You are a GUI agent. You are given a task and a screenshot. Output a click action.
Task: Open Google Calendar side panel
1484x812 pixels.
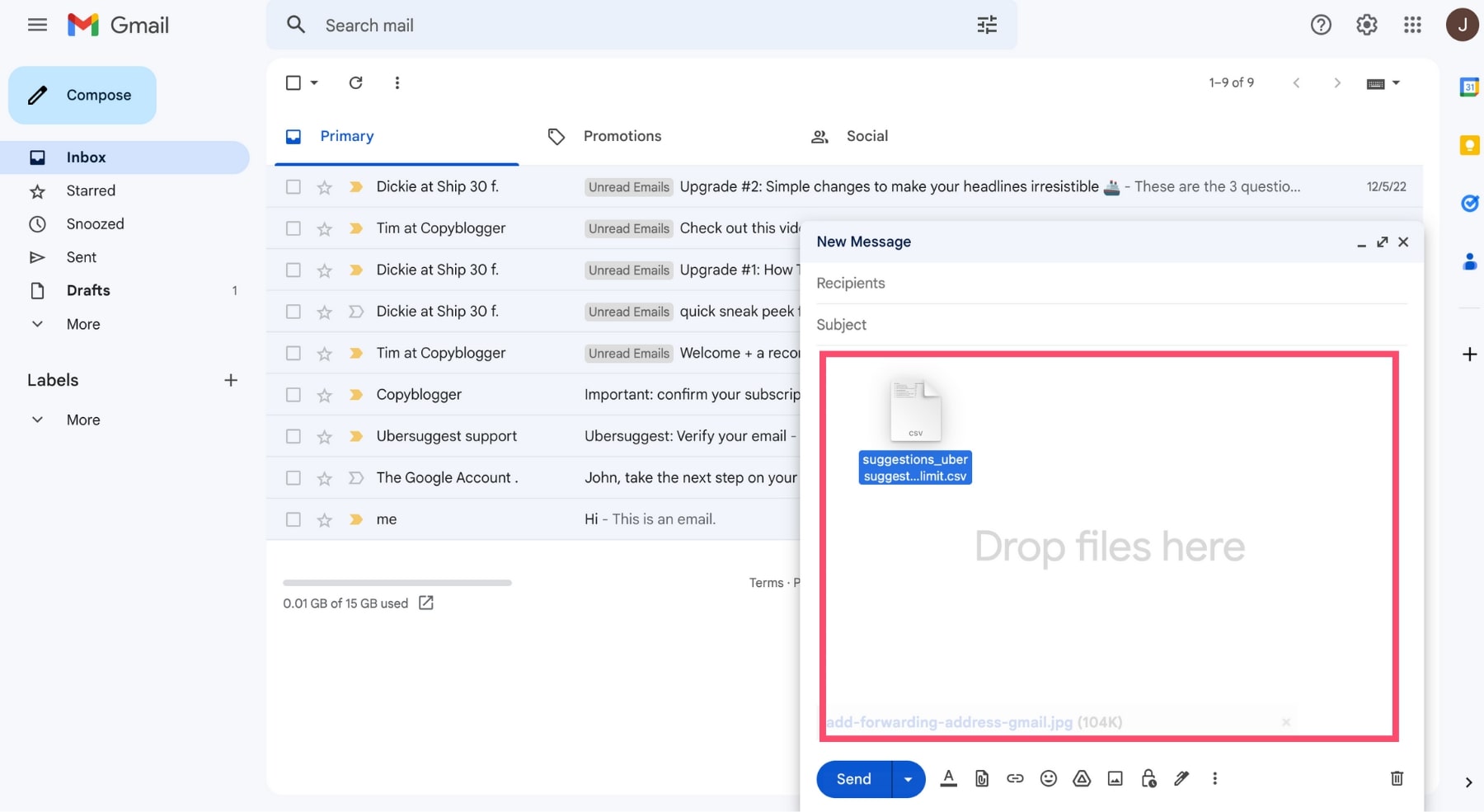pyautogui.click(x=1469, y=87)
